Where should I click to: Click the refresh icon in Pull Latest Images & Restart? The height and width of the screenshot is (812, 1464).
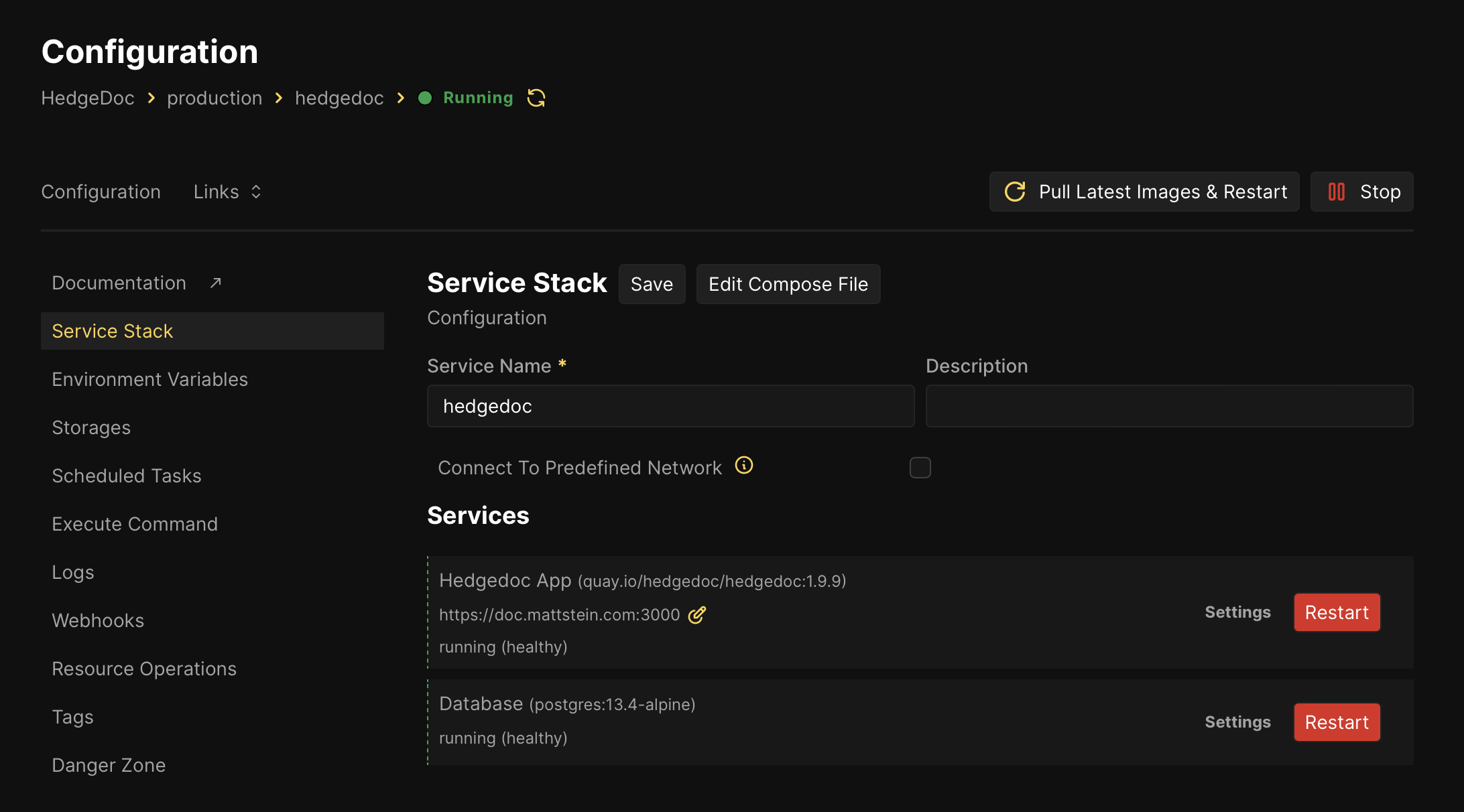1015,192
